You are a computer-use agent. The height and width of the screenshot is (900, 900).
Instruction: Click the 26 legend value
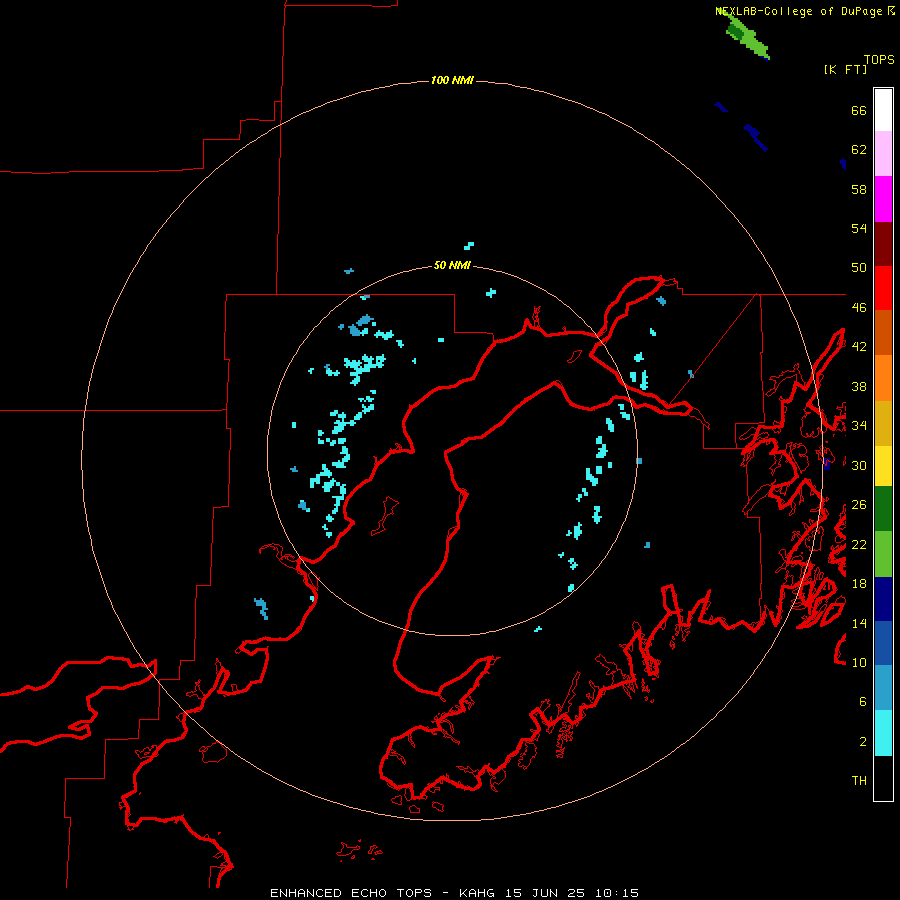[859, 505]
